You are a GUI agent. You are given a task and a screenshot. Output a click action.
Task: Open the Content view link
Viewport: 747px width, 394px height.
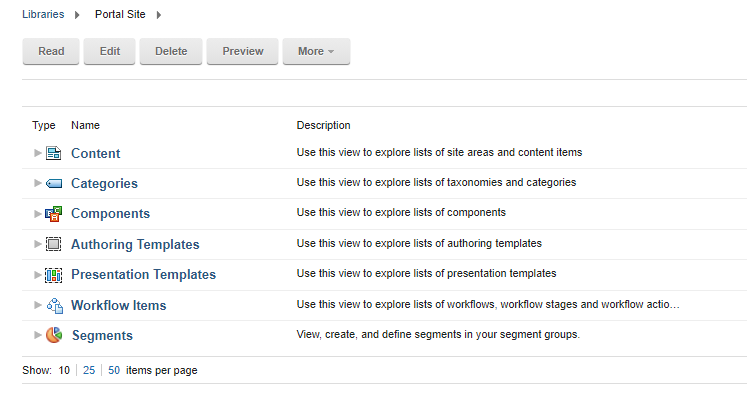[x=96, y=153]
